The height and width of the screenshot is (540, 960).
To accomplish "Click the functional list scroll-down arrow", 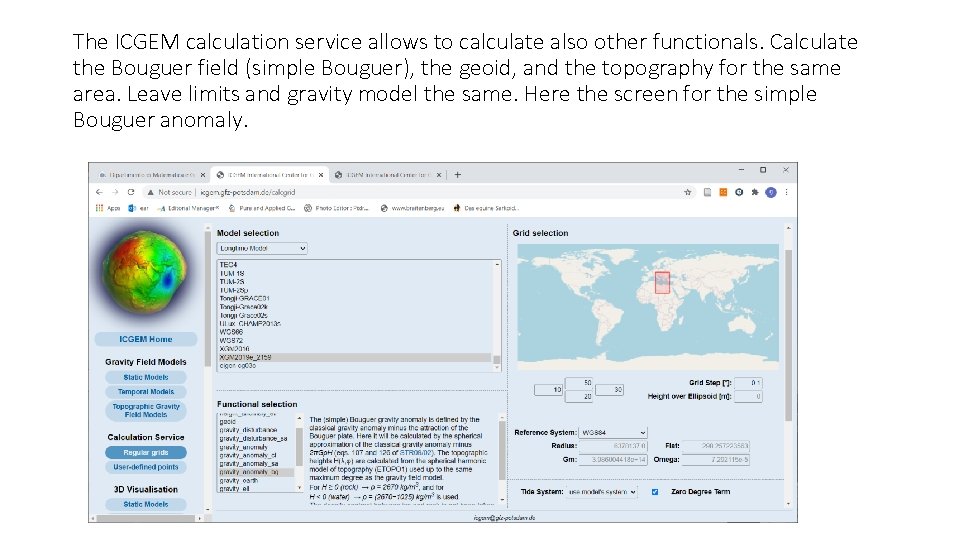I will [299, 488].
